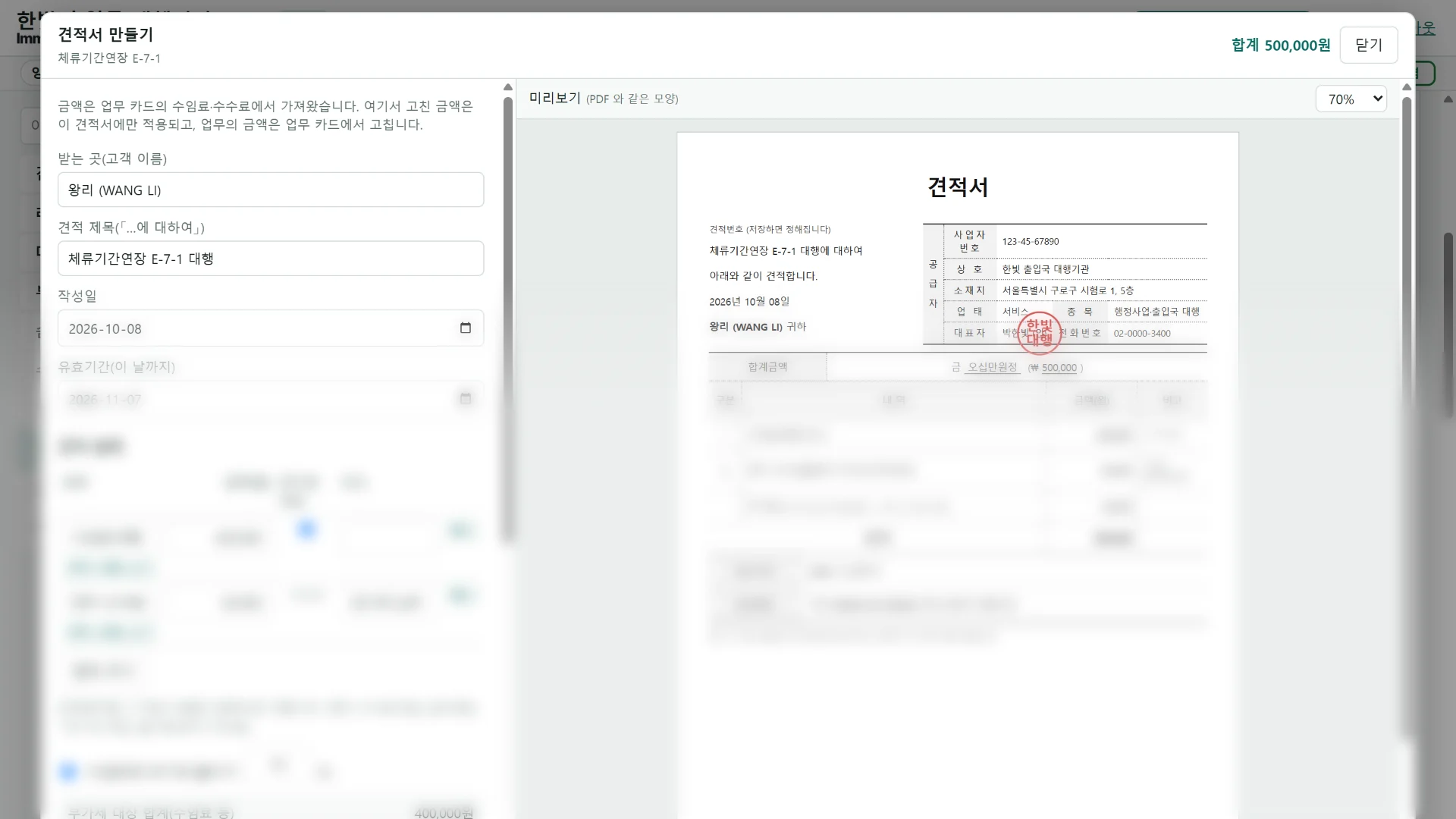Click the red 한빛 대행 stamp seal
The width and height of the screenshot is (1456, 819).
click(x=1039, y=333)
